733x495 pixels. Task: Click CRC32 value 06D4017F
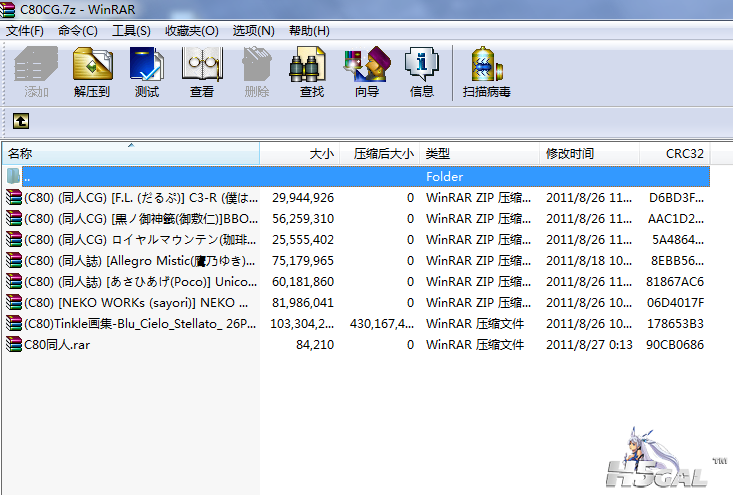pyautogui.click(x=675, y=303)
